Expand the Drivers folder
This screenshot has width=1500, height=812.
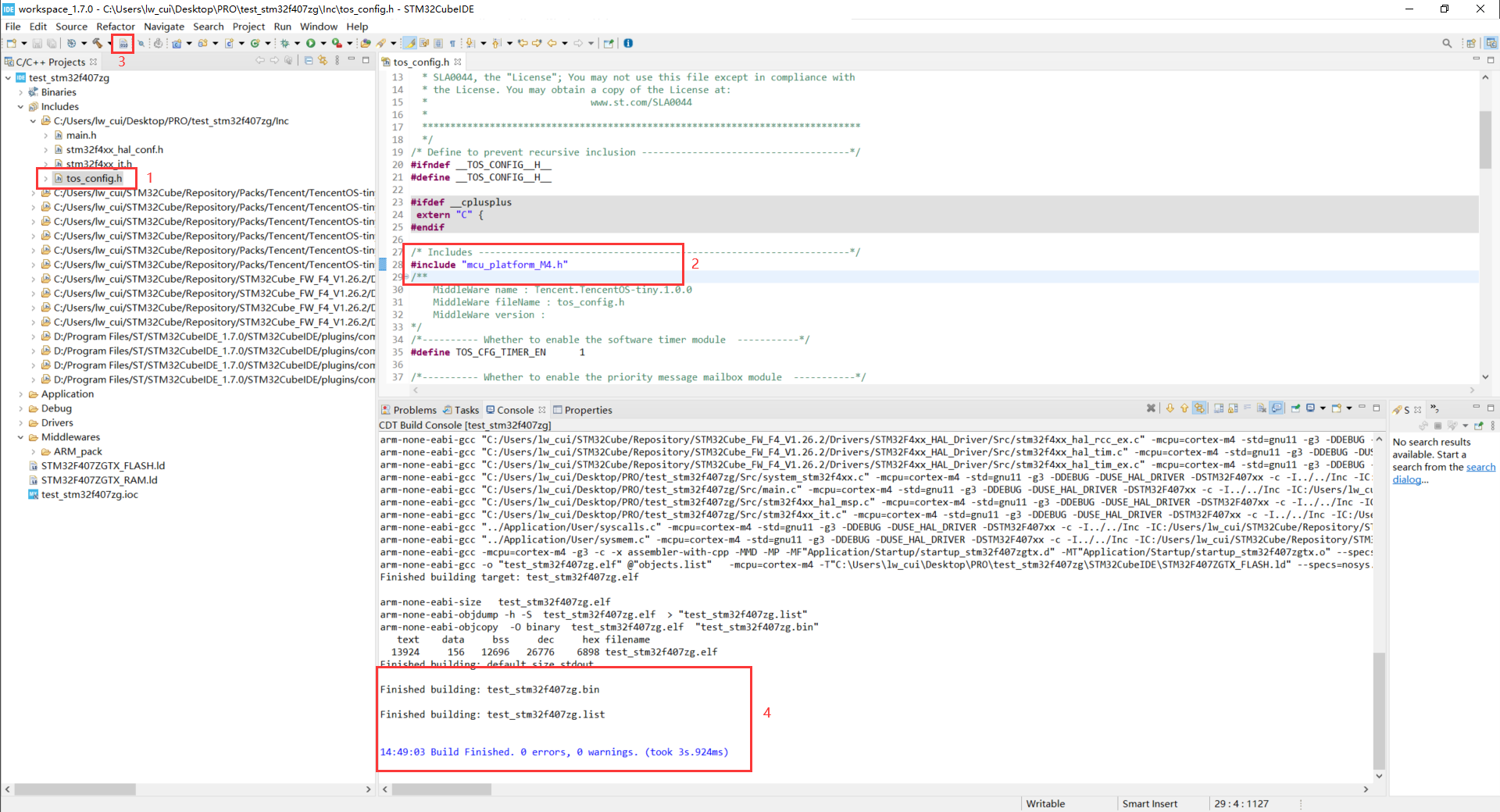pyautogui.click(x=20, y=422)
